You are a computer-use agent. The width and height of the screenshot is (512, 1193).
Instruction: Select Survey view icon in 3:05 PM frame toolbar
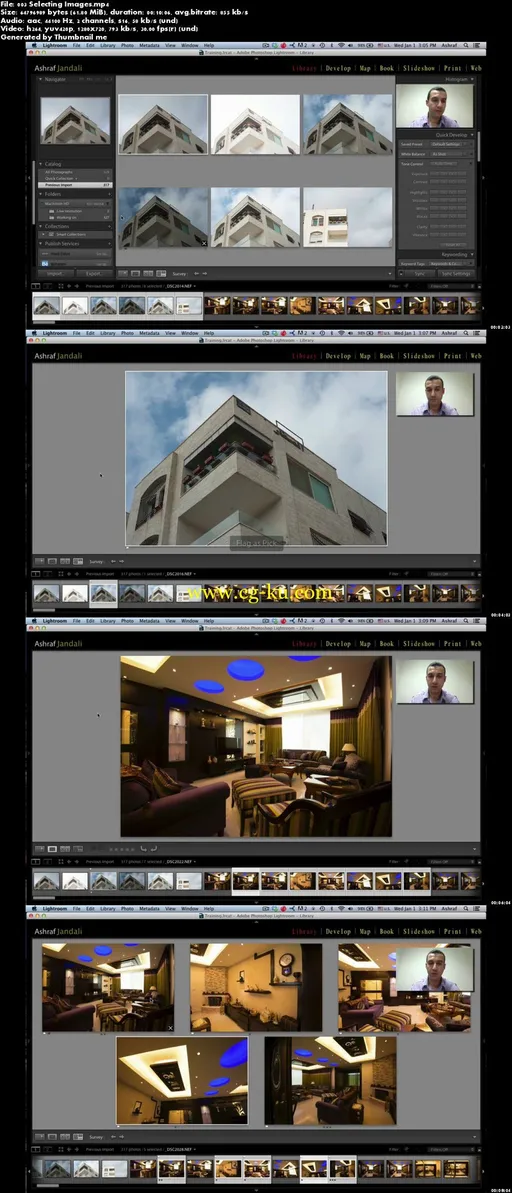pos(161,273)
